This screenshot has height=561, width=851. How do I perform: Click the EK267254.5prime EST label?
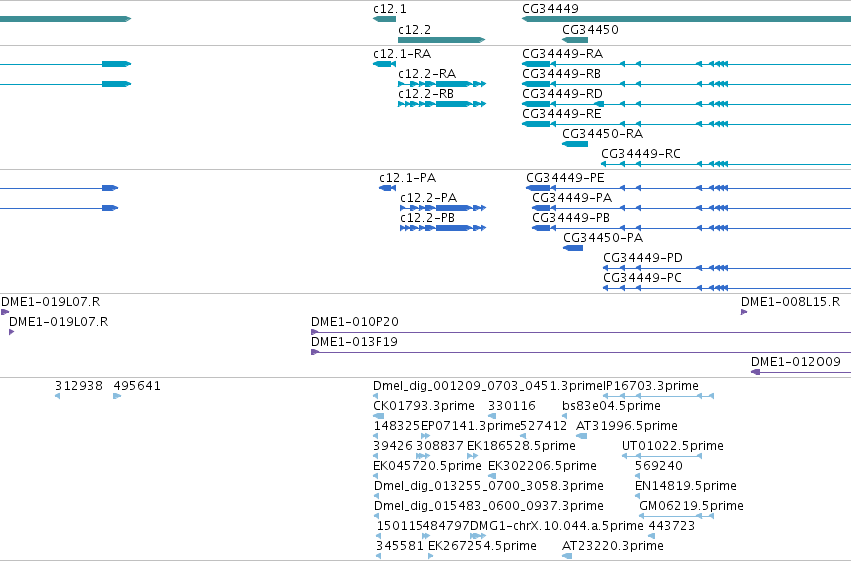(x=482, y=547)
